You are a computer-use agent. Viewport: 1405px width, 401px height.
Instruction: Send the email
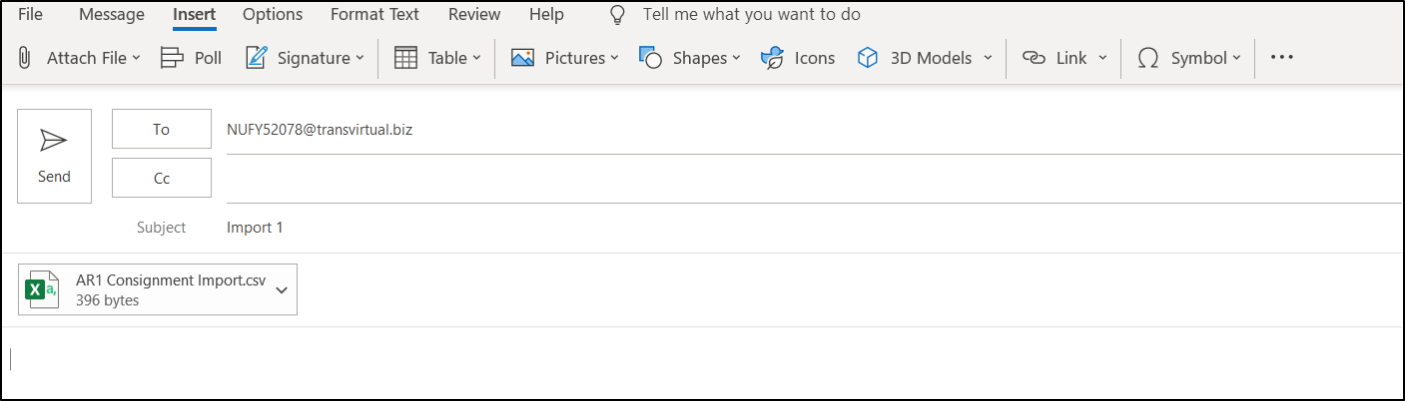point(54,156)
